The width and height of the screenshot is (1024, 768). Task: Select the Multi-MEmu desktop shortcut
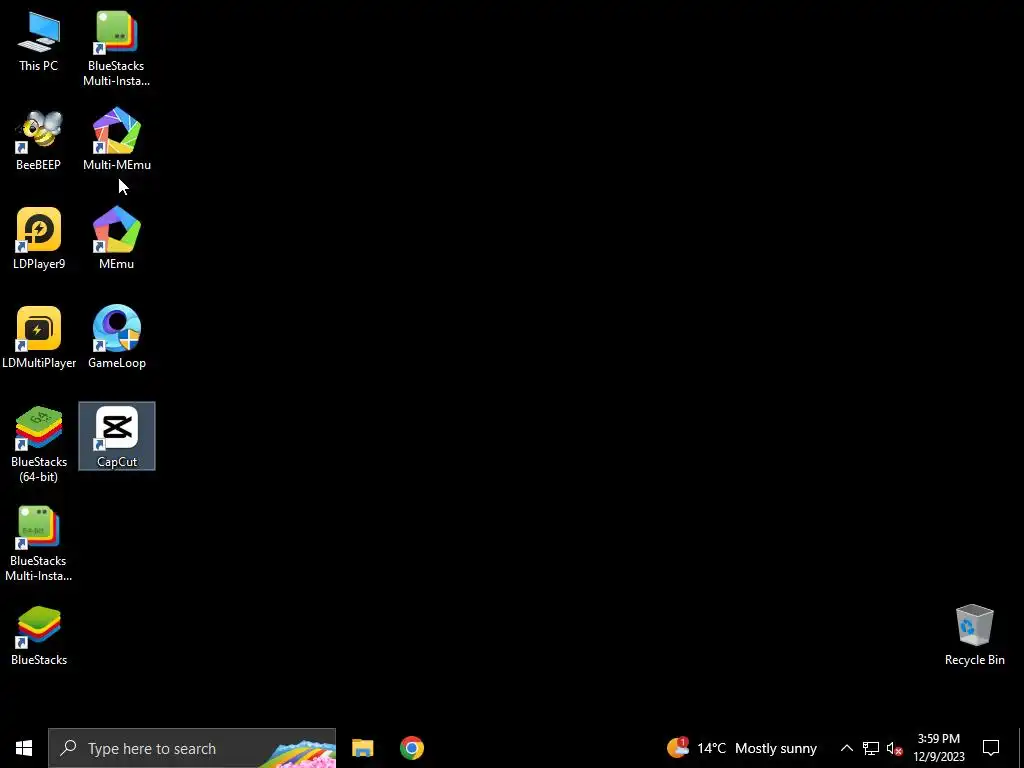coord(117,140)
